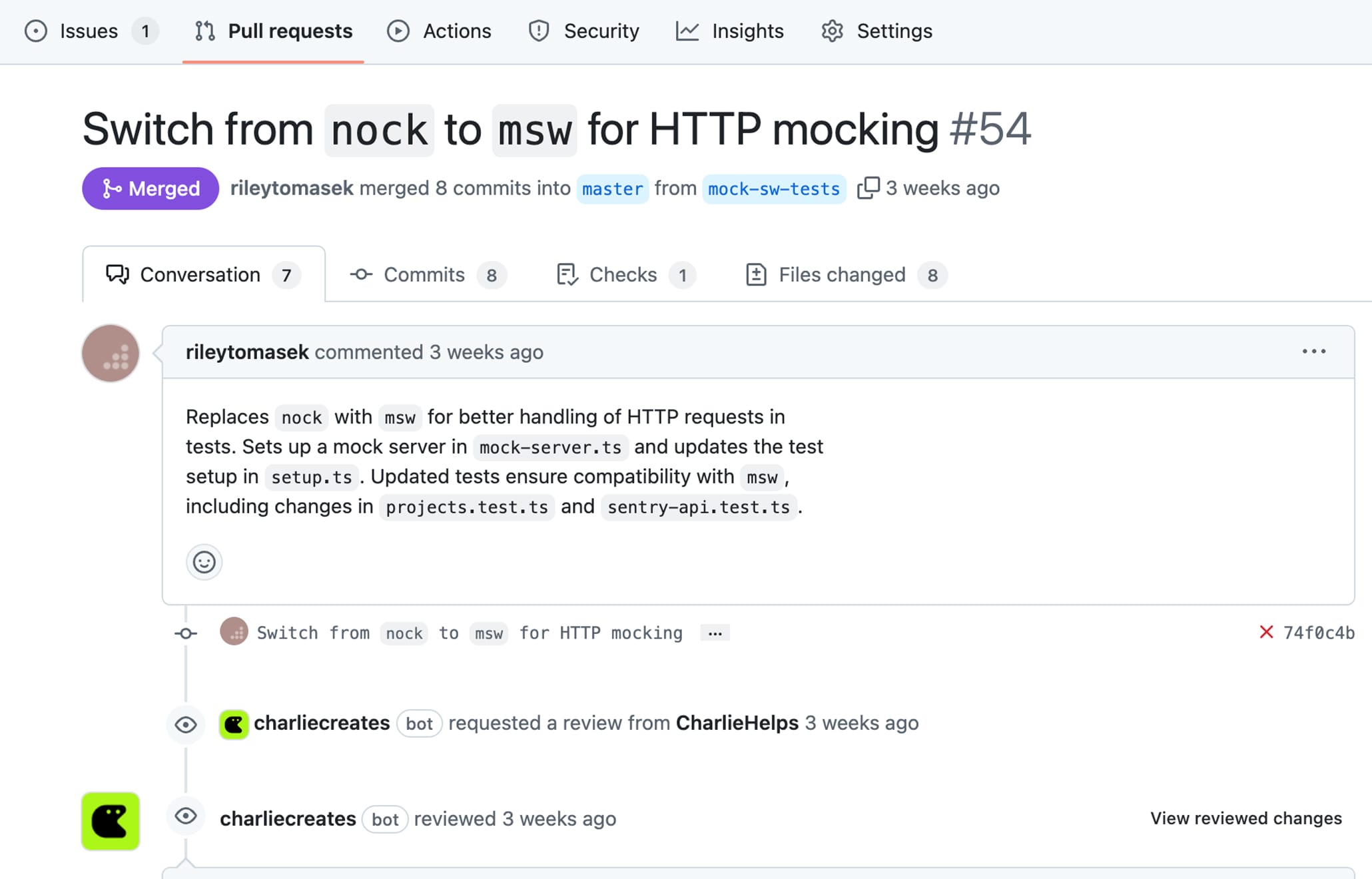This screenshot has width=1372, height=879.
Task: Open the Checks tab
Action: [x=623, y=274]
